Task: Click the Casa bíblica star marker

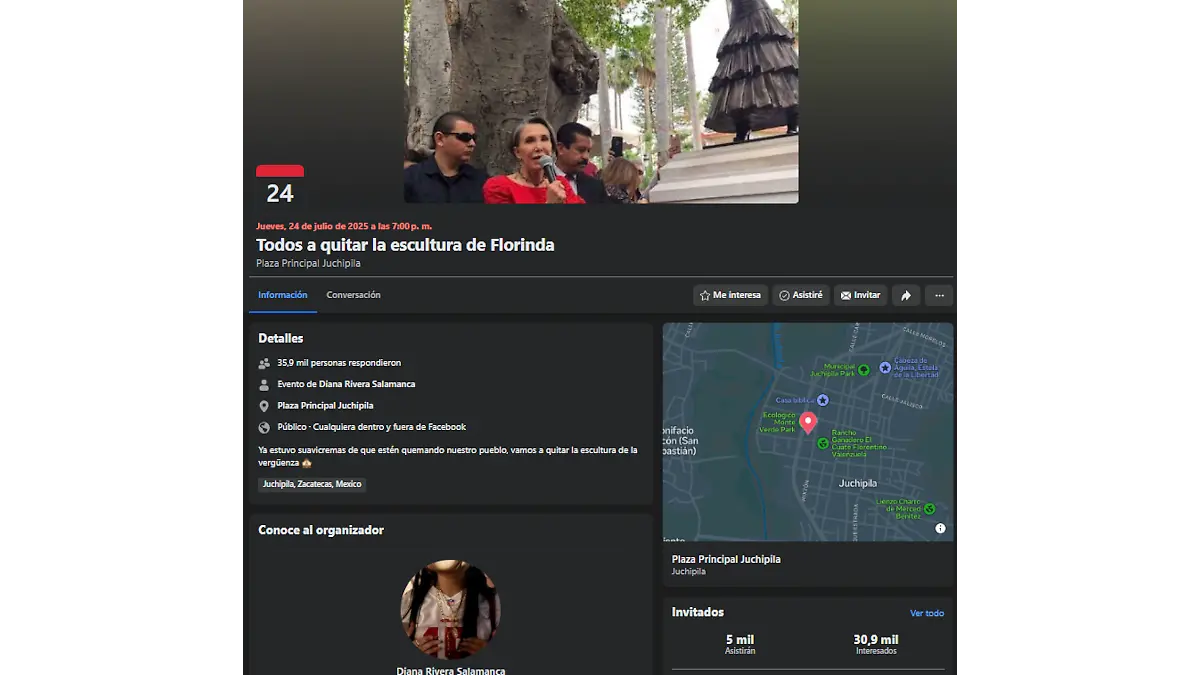Action: pos(822,399)
